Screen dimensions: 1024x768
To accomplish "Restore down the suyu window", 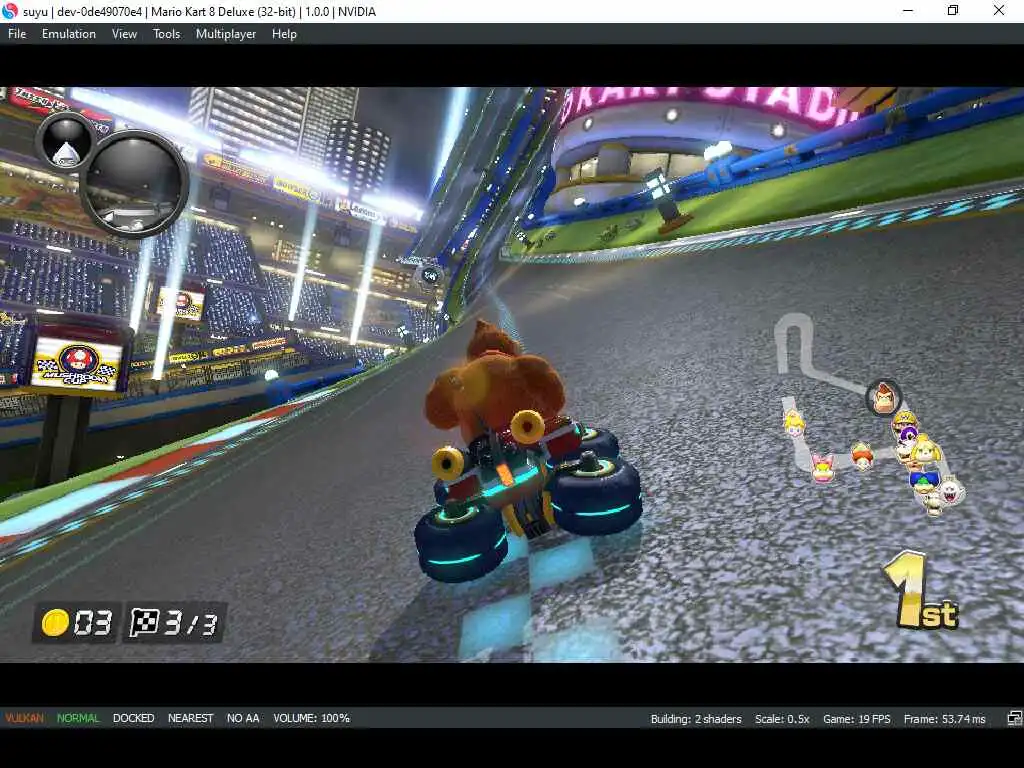I will [x=953, y=11].
